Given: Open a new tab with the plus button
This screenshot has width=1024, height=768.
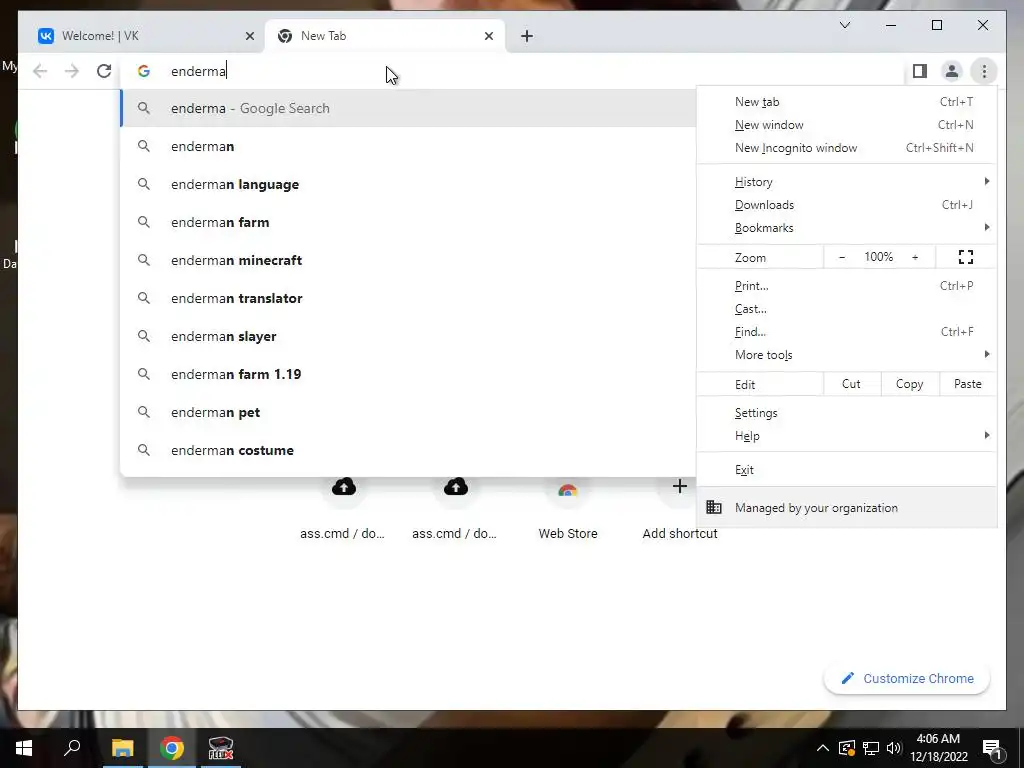Looking at the screenshot, I should tap(527, 36).
